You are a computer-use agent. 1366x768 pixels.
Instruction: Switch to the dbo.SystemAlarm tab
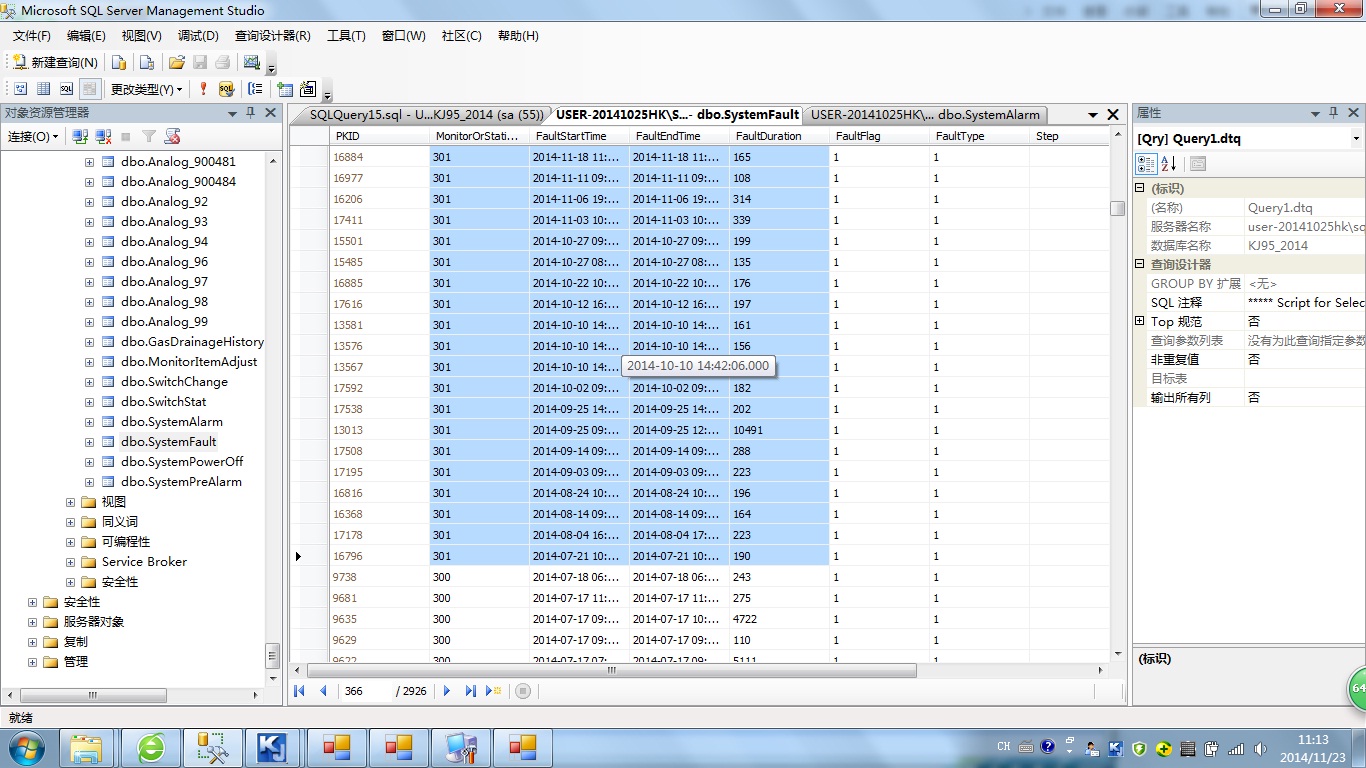coord(925,115)
